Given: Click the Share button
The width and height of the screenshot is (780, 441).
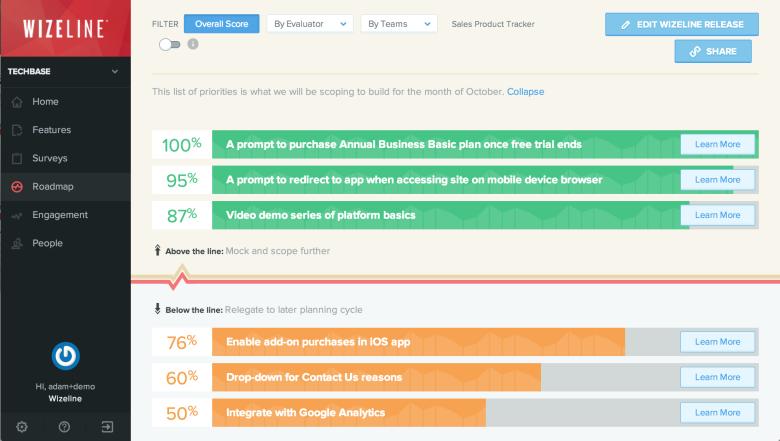Looking at the screenshot, I should [x=712, y=51].
